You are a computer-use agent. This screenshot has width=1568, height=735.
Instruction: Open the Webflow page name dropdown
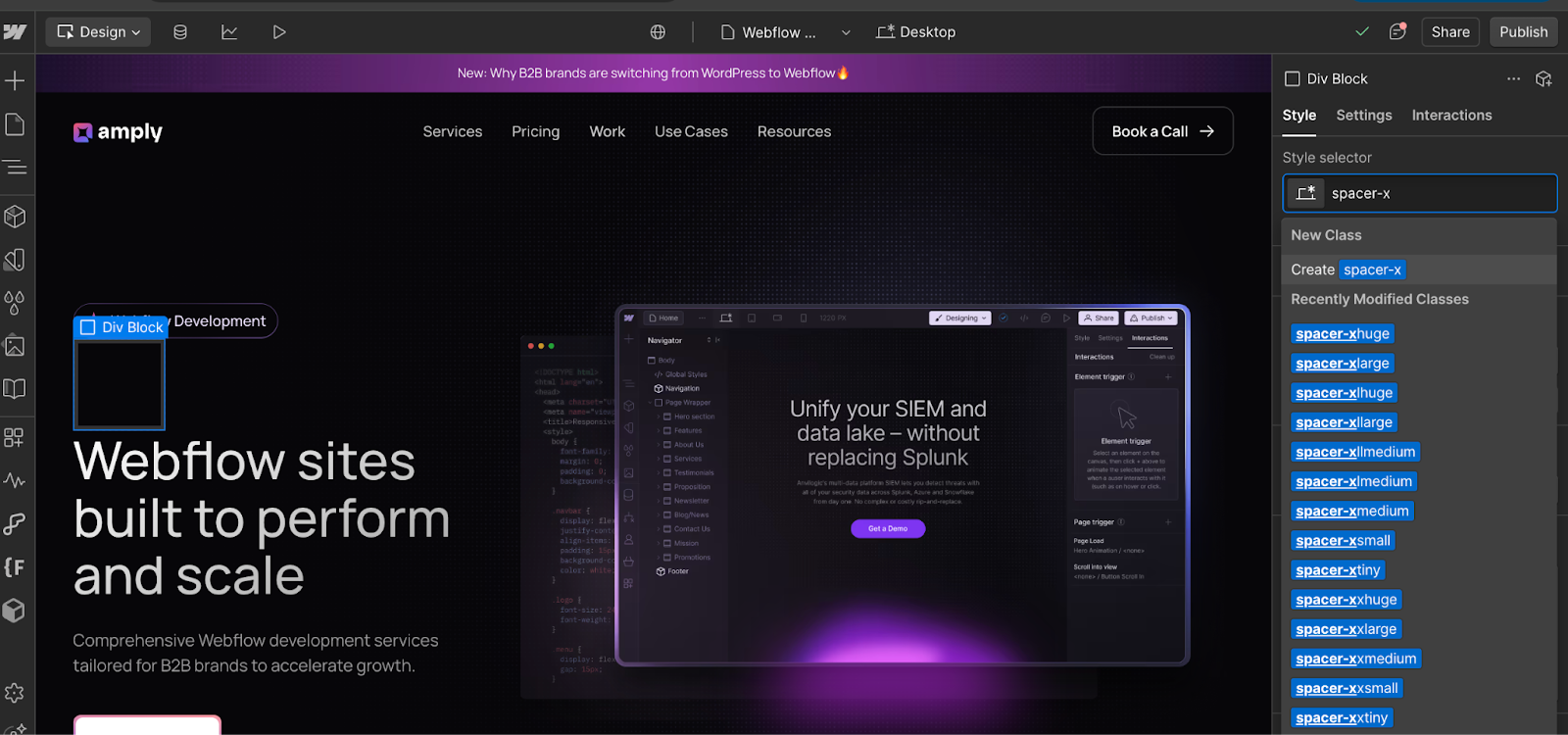tap(768, 32)
